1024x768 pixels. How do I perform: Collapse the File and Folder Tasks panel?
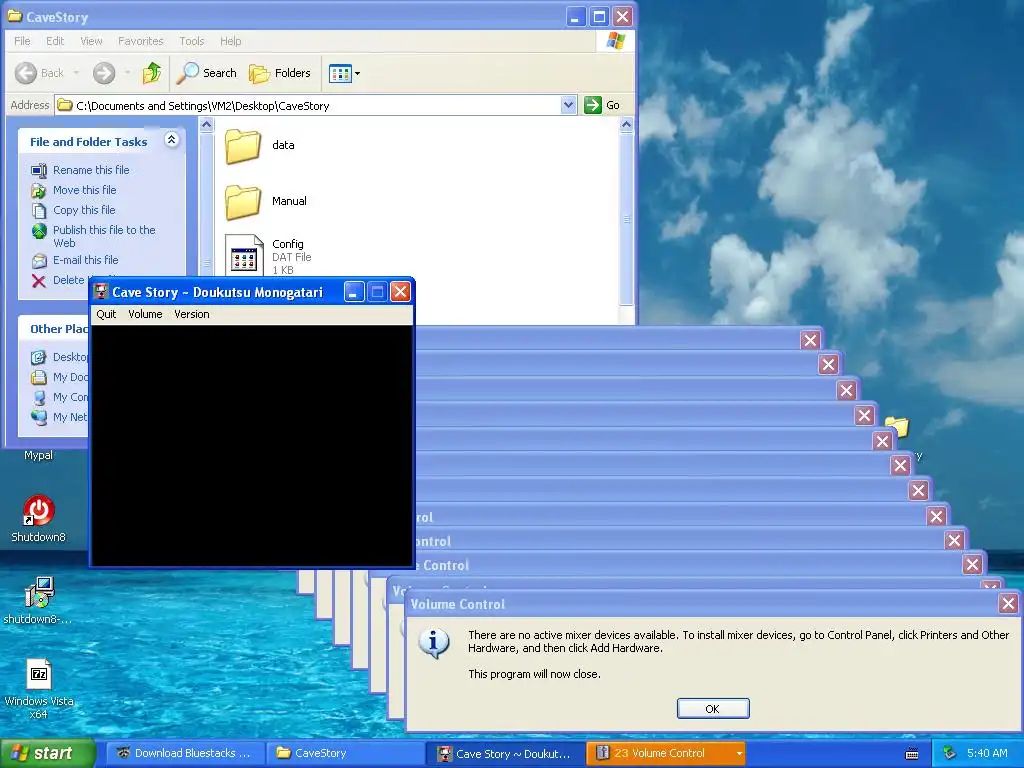(172, 140)
